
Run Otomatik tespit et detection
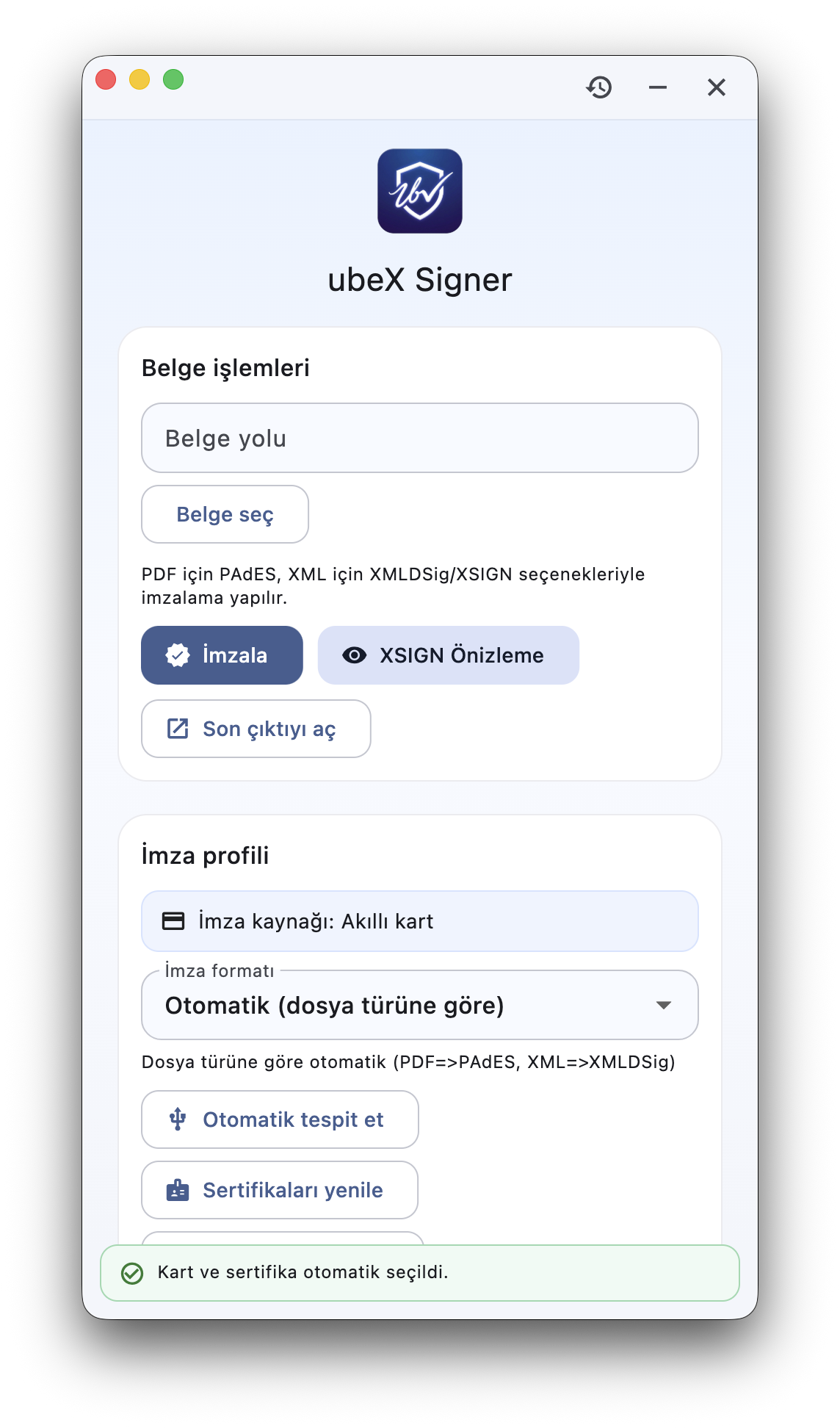[280, 1119]
